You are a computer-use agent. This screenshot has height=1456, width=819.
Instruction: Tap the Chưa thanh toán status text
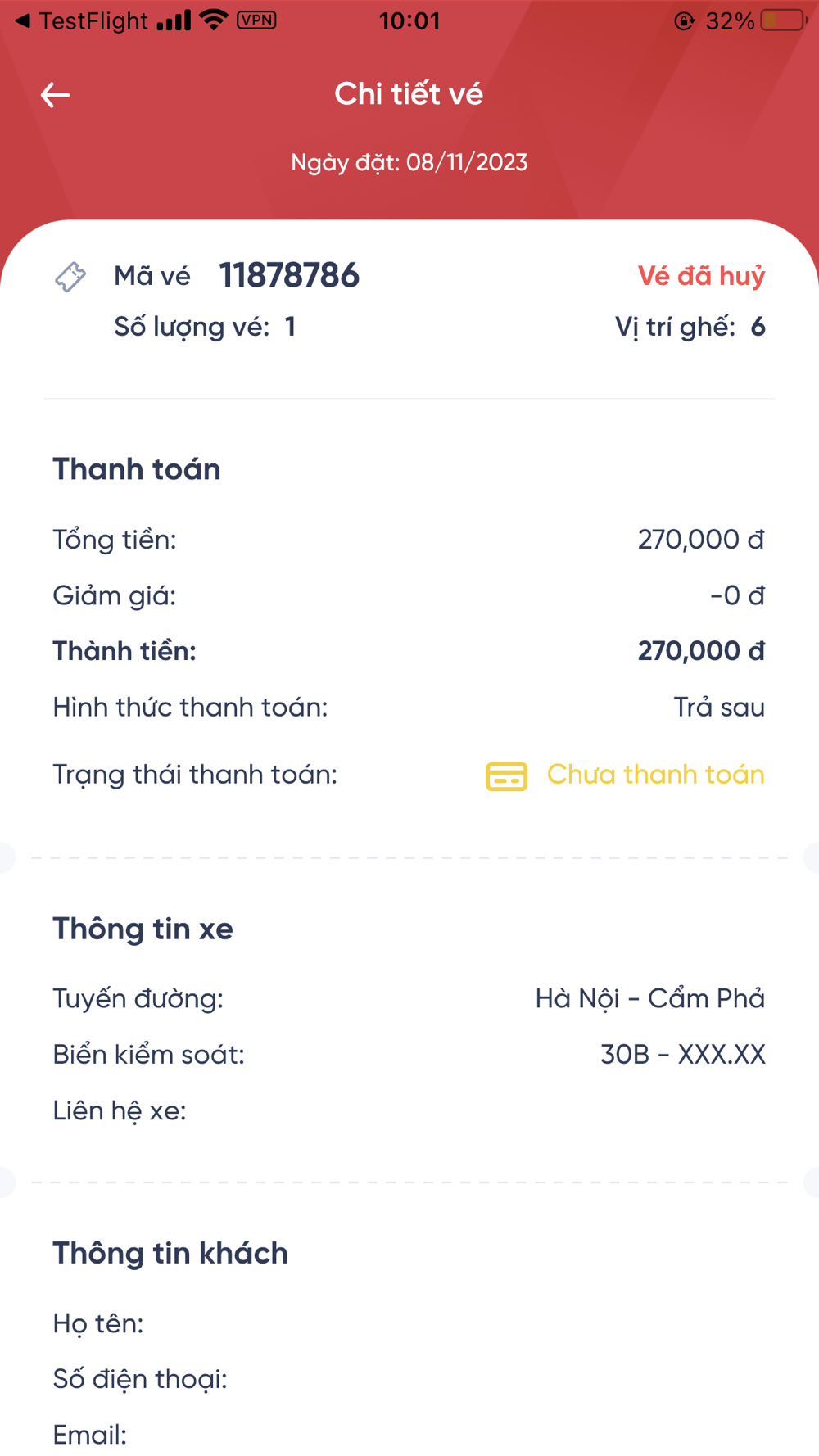(655, 775)
